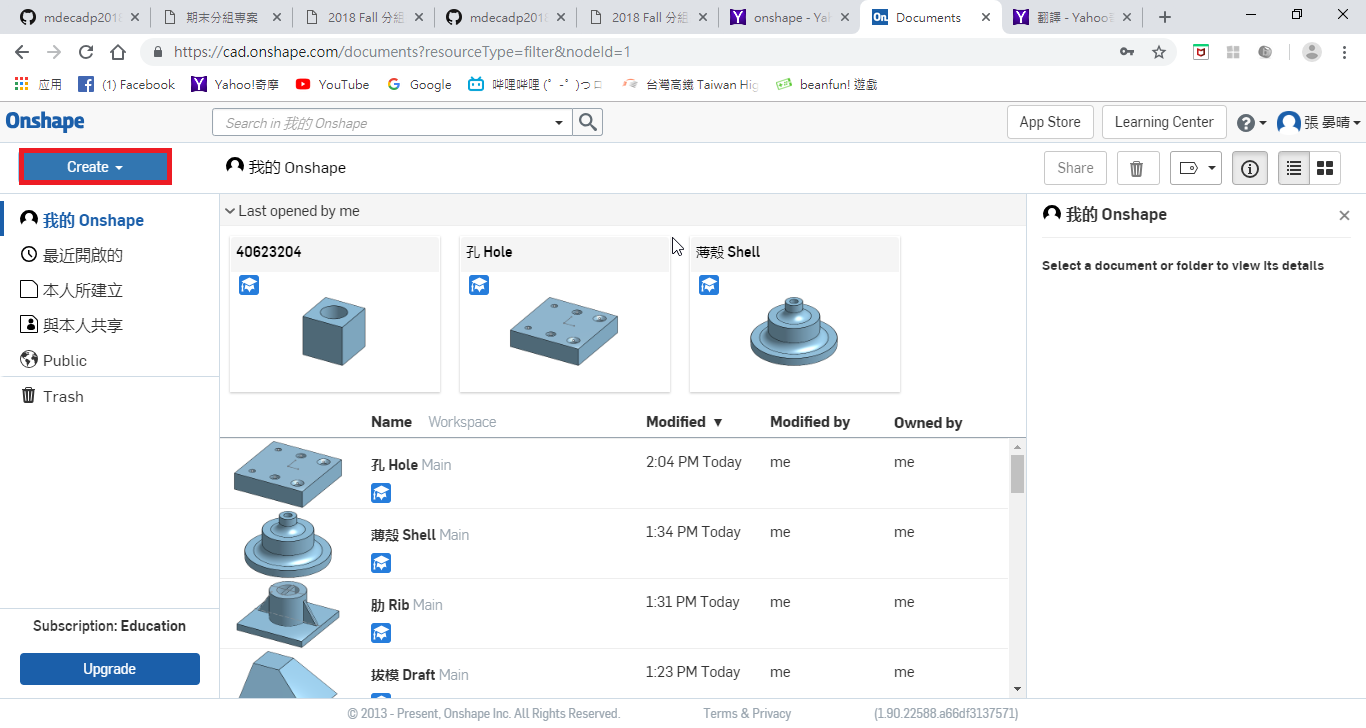The image size is (1366, 728).
Task: Open 薄殼 Shell in the list row
Action: coord(403,535)
